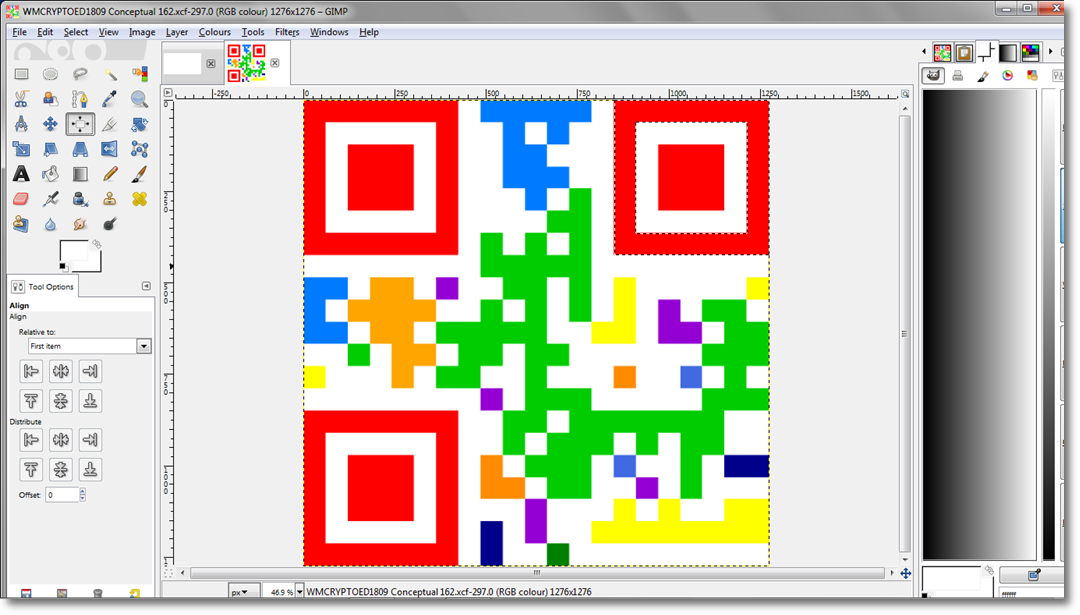
Task: Reset colours to default black and white
Action: [x=63, y=267]
